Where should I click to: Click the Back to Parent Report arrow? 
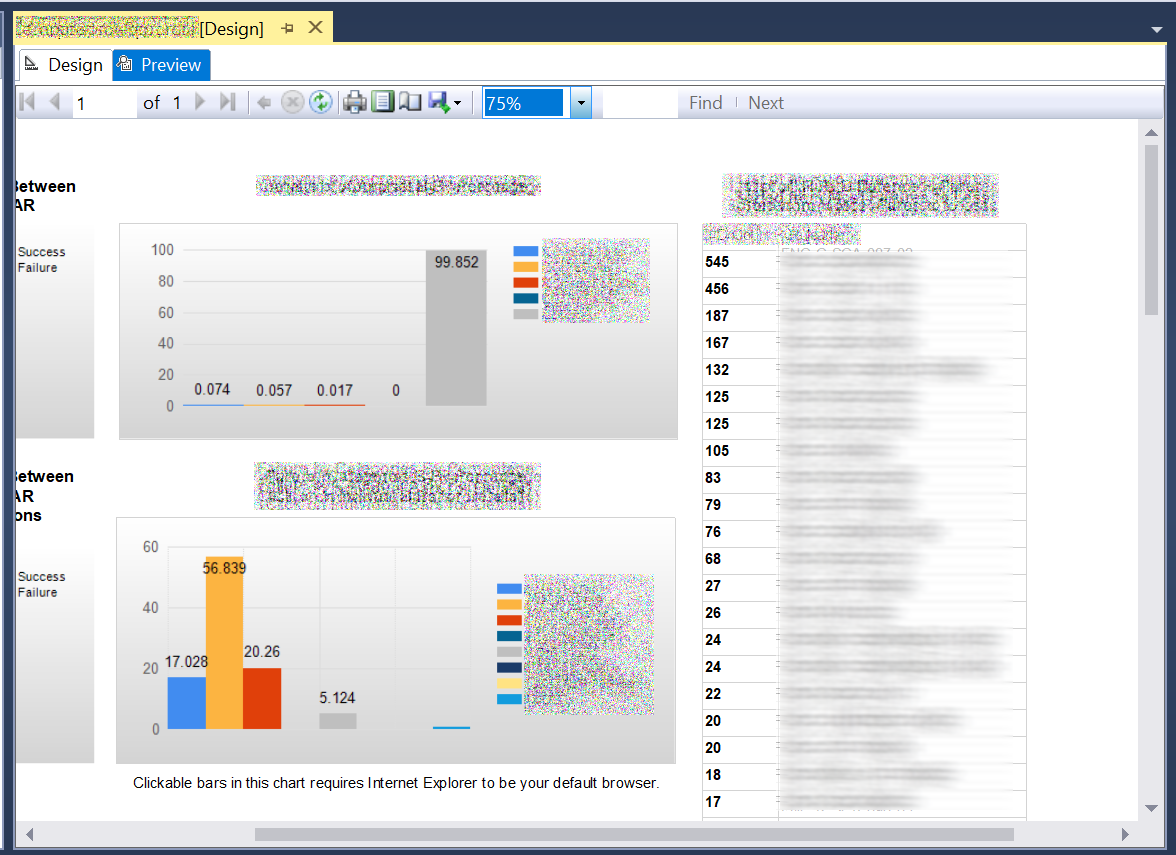pyautogui.click(x=263, y=103)
